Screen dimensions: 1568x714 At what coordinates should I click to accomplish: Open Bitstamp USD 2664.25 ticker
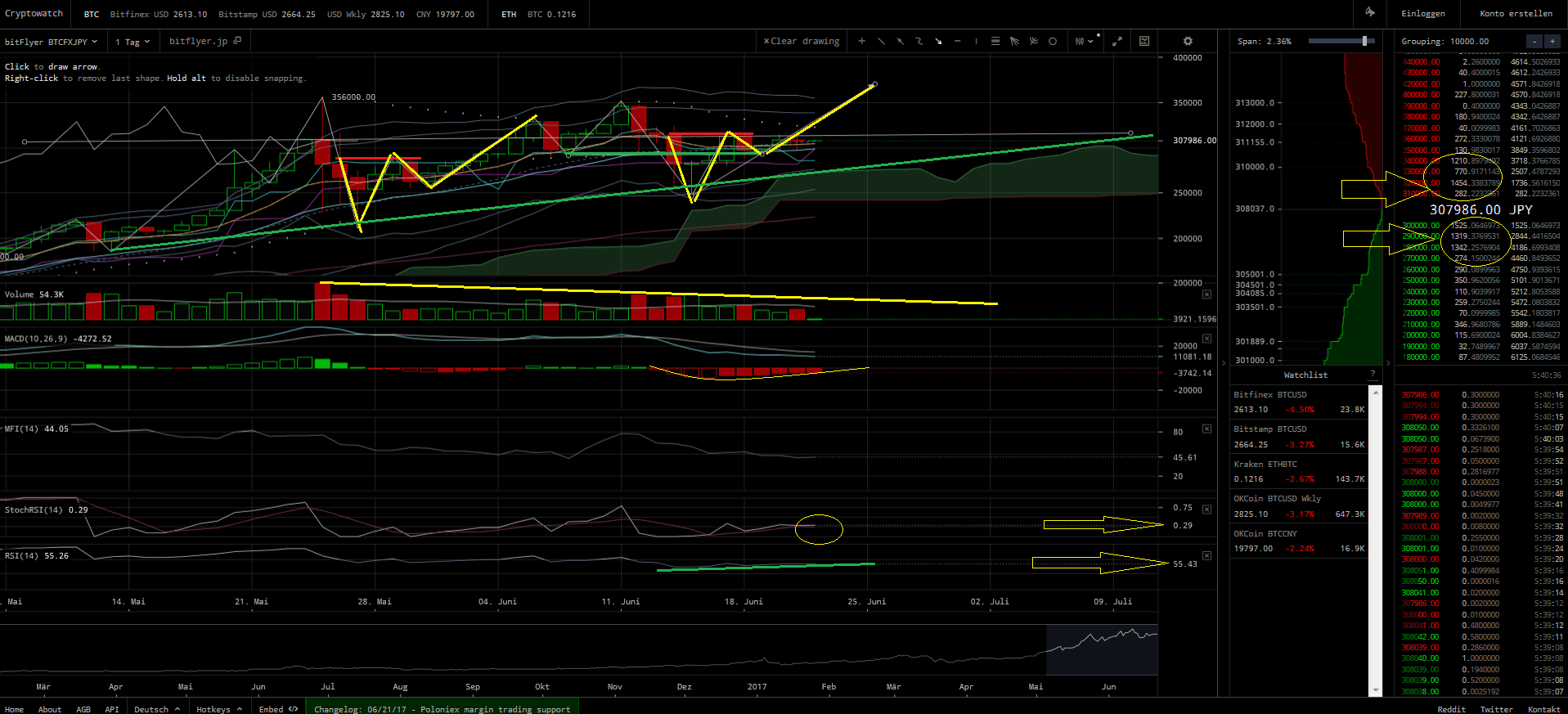[x=267, y=14]
